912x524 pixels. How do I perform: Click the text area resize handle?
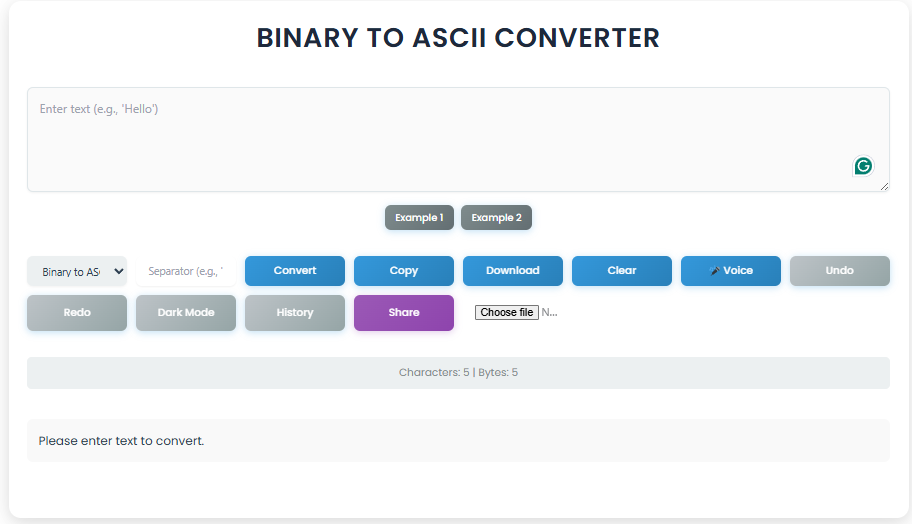884,186
